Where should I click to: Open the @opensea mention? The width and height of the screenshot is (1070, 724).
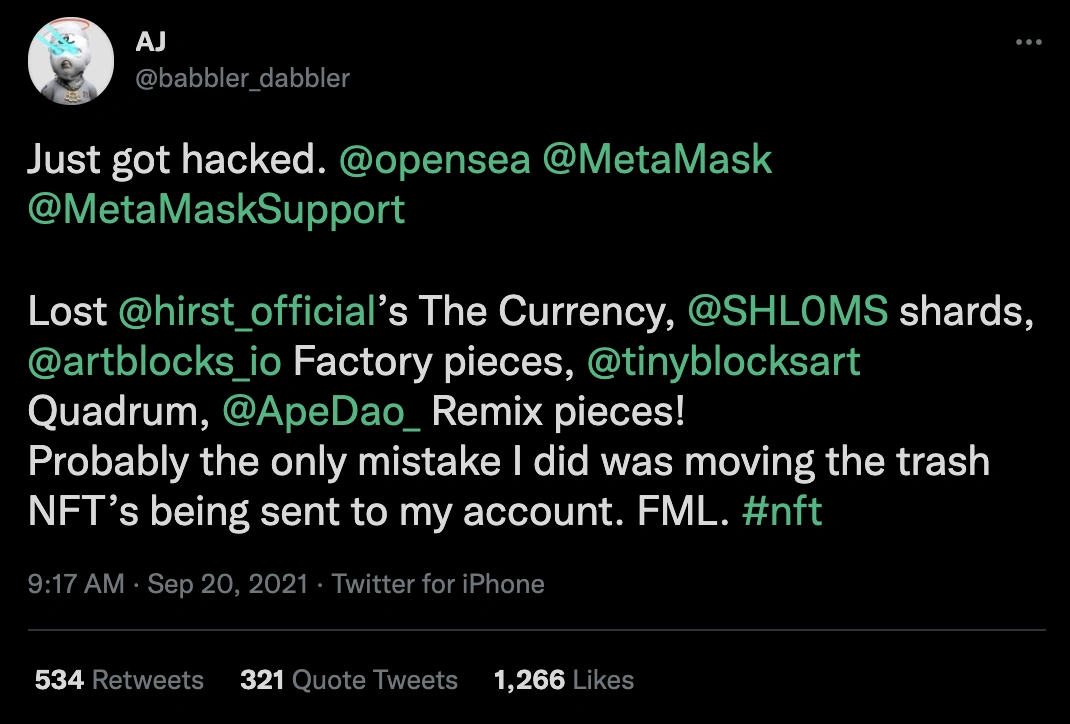pos(435,160)
